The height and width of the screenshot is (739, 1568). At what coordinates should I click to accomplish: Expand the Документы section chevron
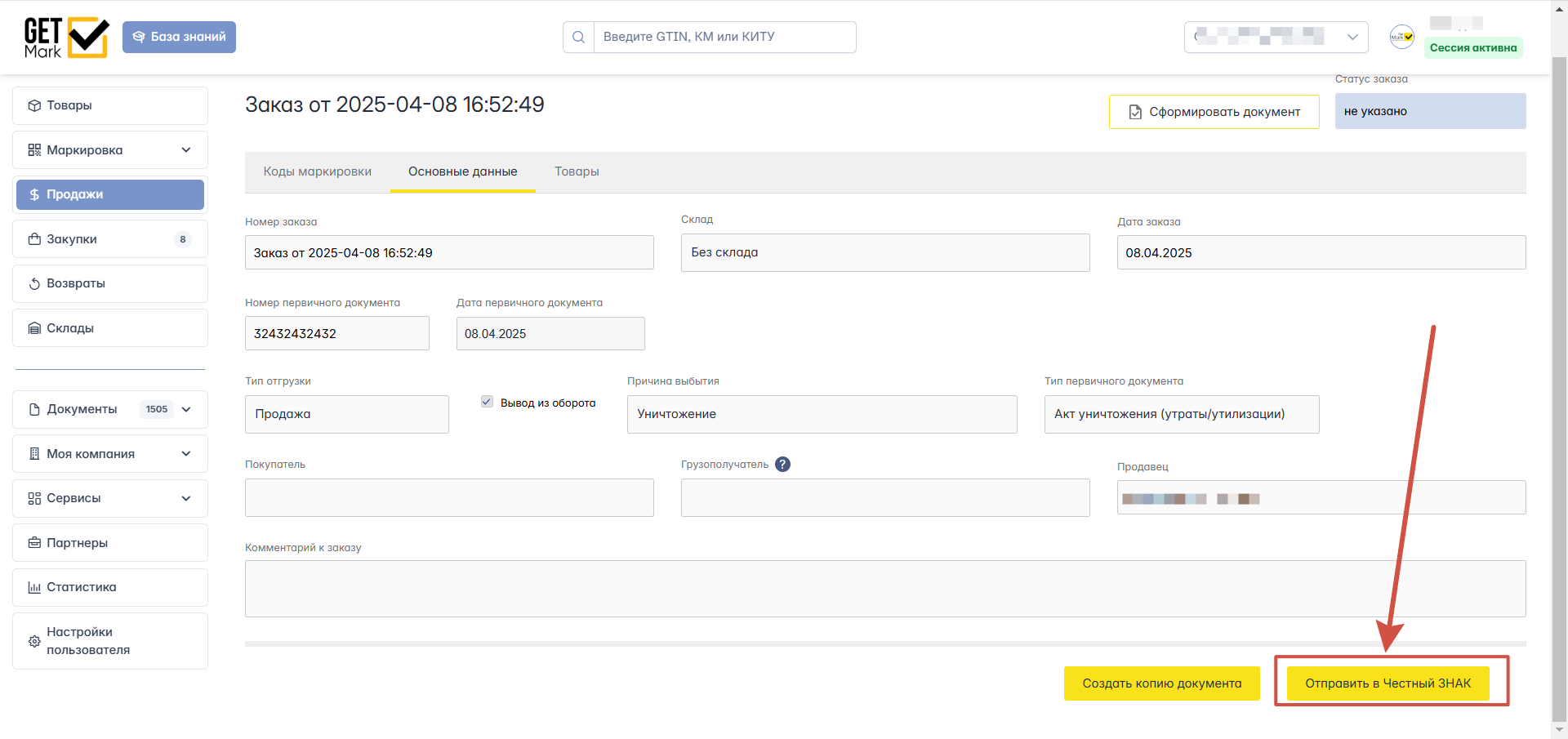pos(186,409)
